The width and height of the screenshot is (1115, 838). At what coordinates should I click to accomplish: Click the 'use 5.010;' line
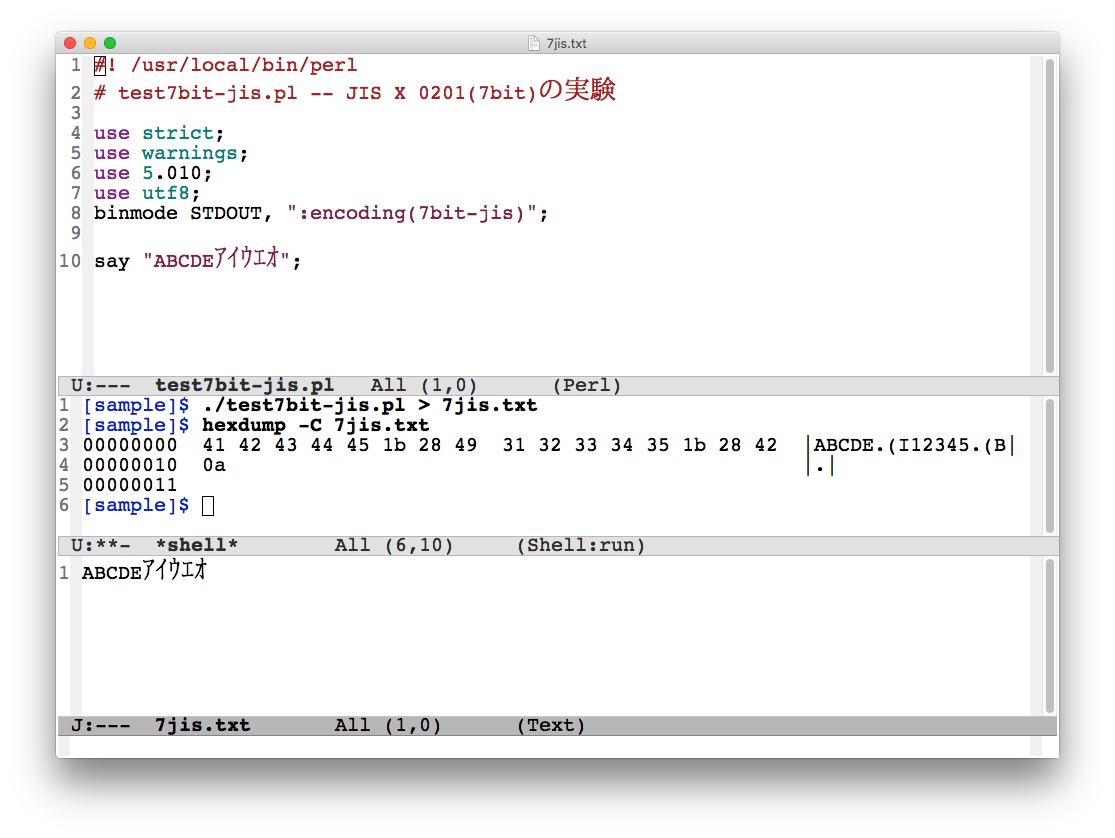tap(153, 174)
